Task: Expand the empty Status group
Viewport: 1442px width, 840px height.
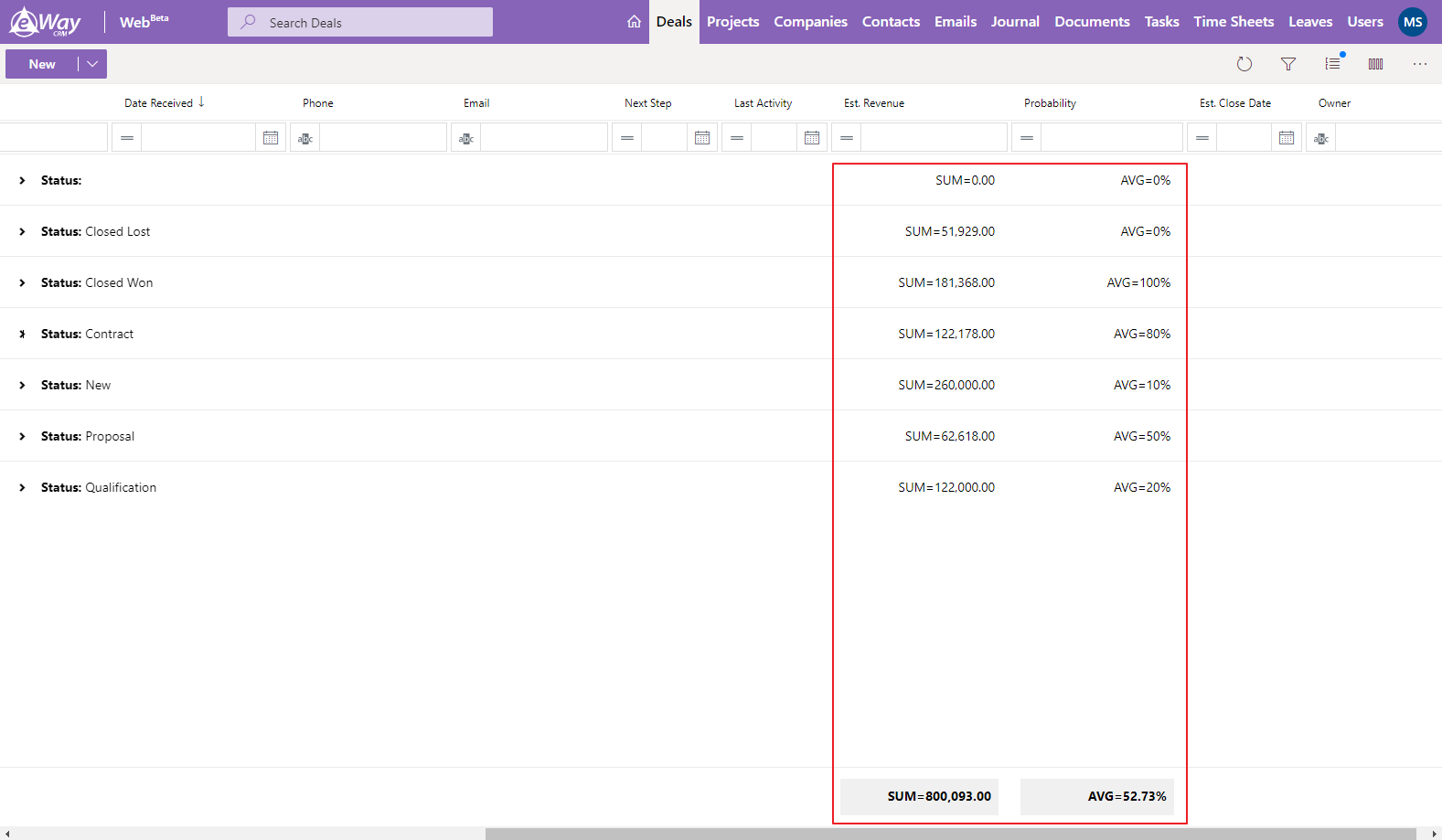Action: pyautogui.click(x=22, y=181)
